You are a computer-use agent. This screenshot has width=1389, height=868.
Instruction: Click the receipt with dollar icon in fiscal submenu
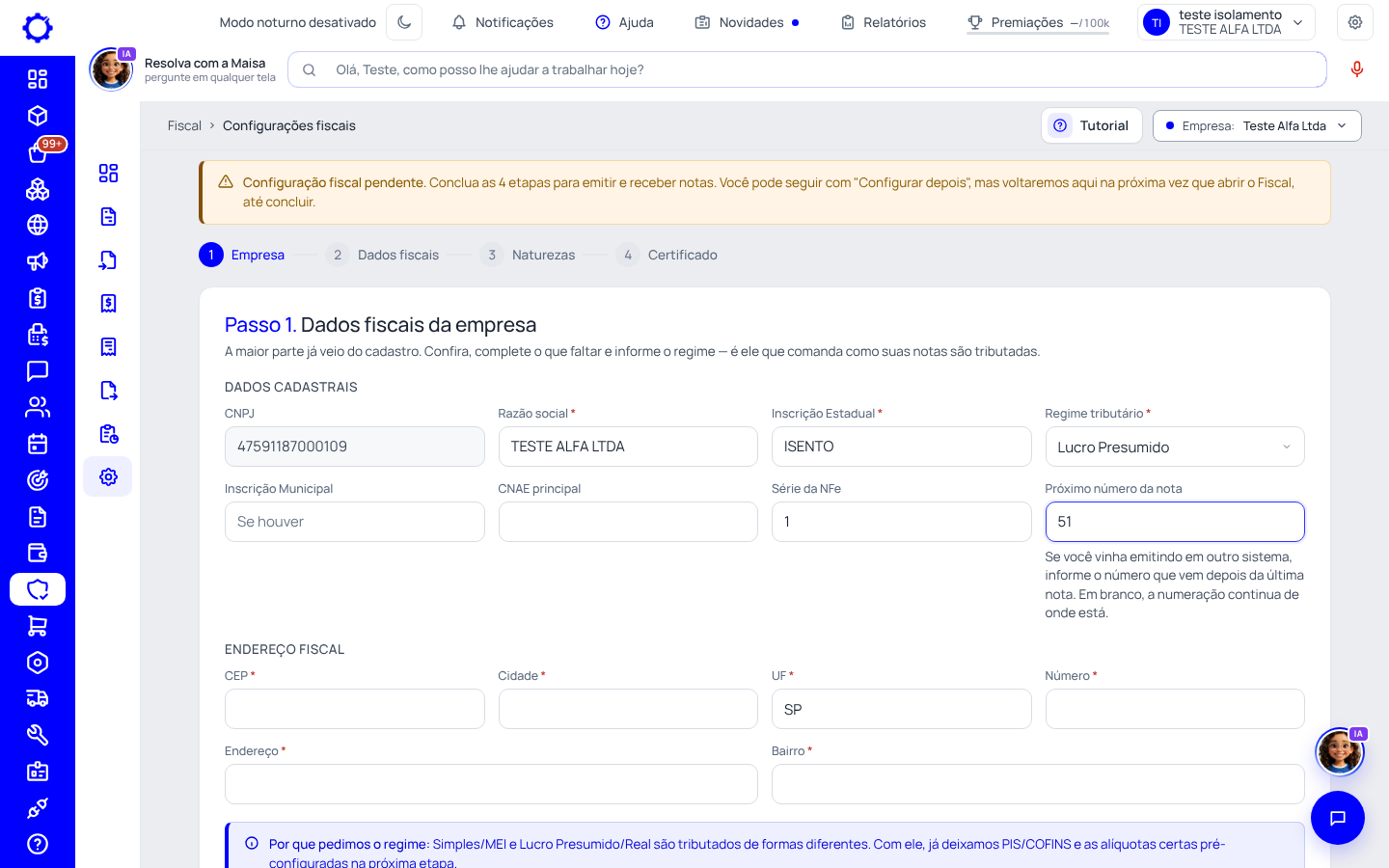tap(108, 303)
